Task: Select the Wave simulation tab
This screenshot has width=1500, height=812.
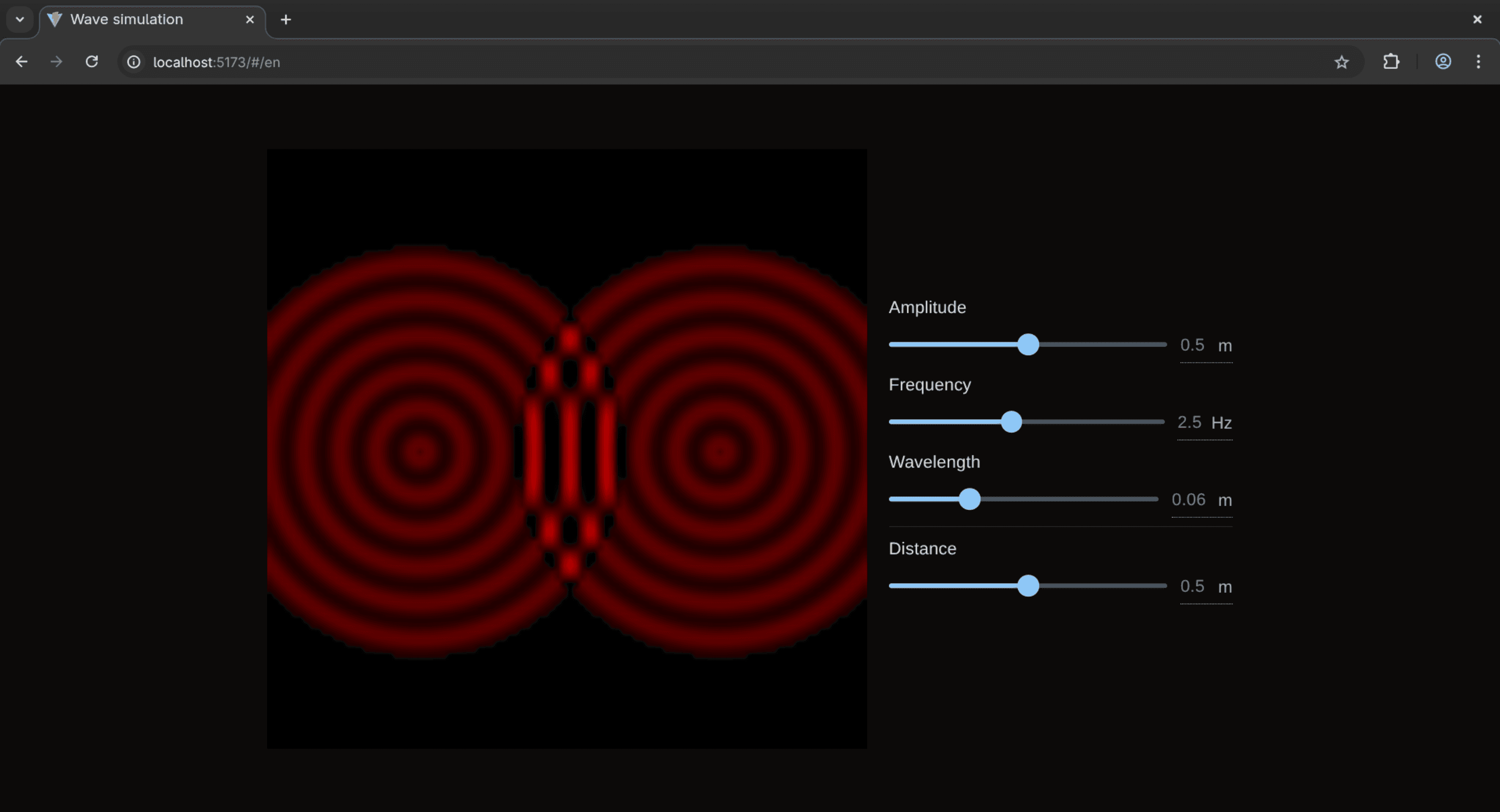Action: (126, 19)
